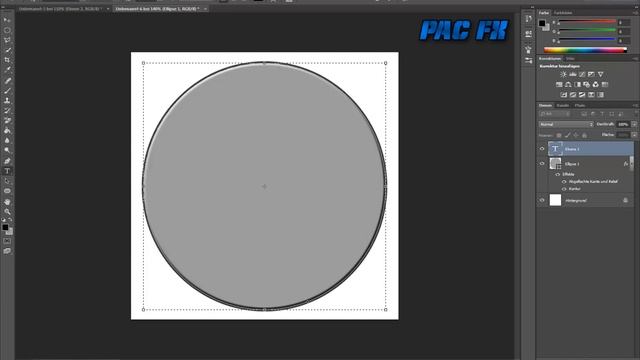This screenshot has height=360, width=640.
Task: Select the Clone Stamp tool
Action: click(x=7, y=100)
